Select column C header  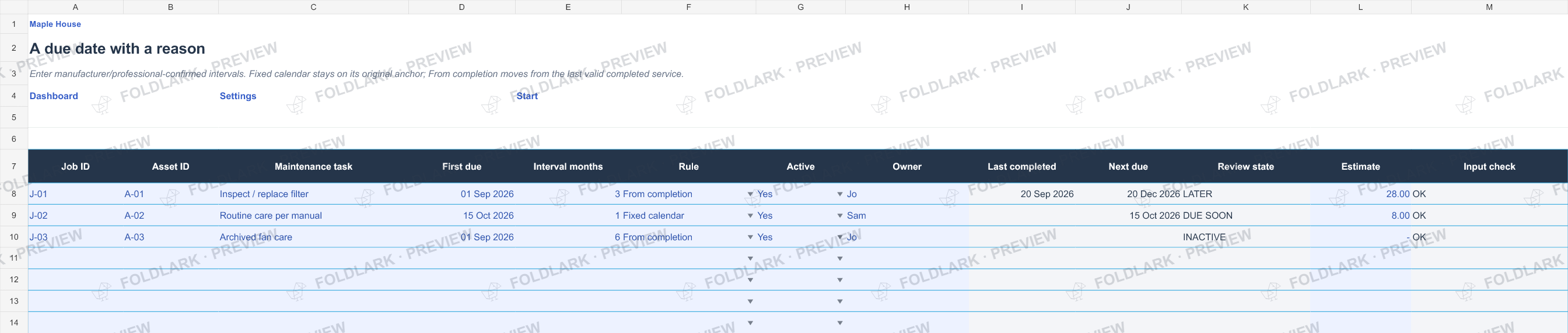pos(313,6)
